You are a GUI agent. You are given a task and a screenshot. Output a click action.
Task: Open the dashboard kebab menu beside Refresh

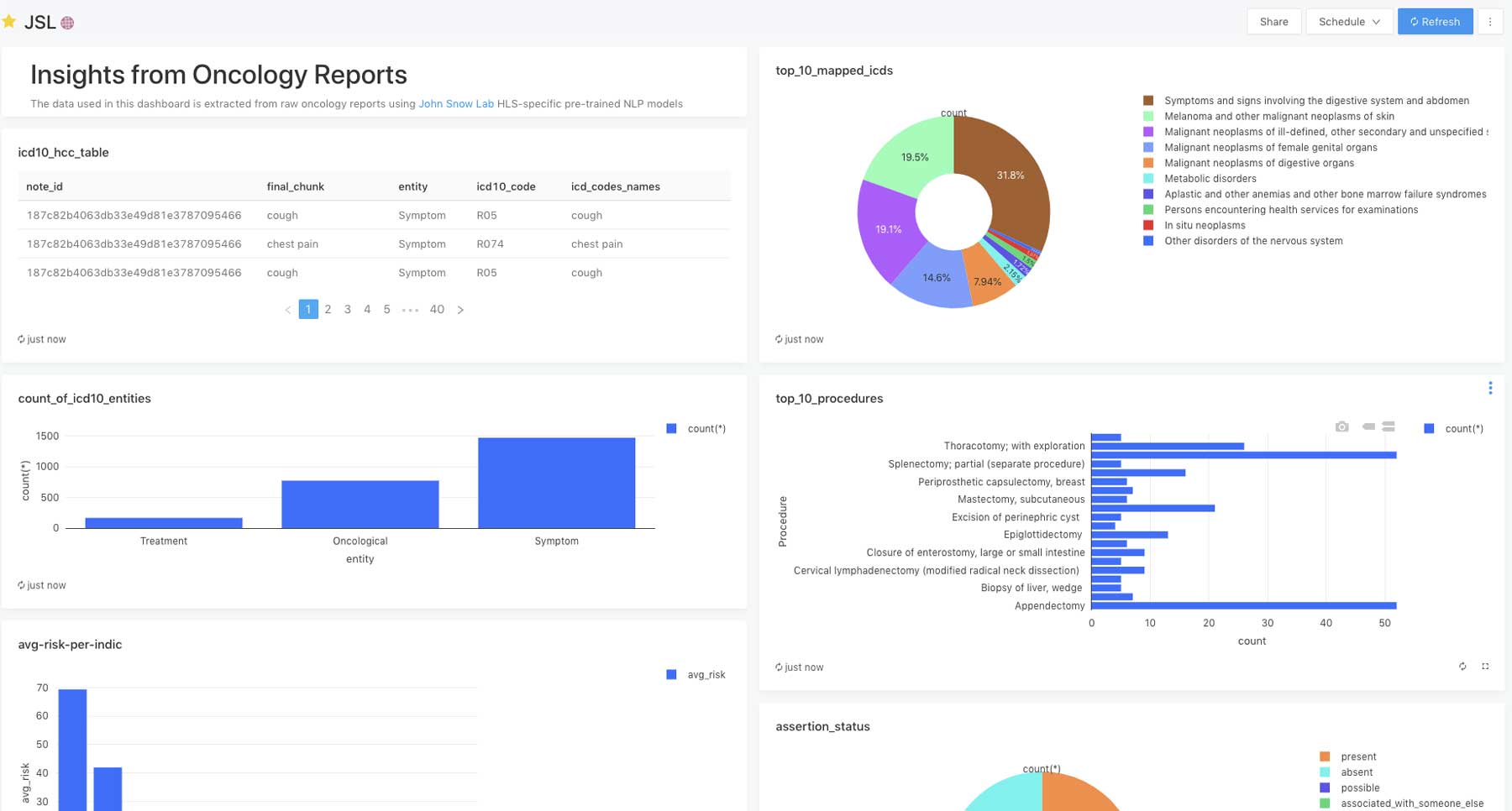point(1490,22)
